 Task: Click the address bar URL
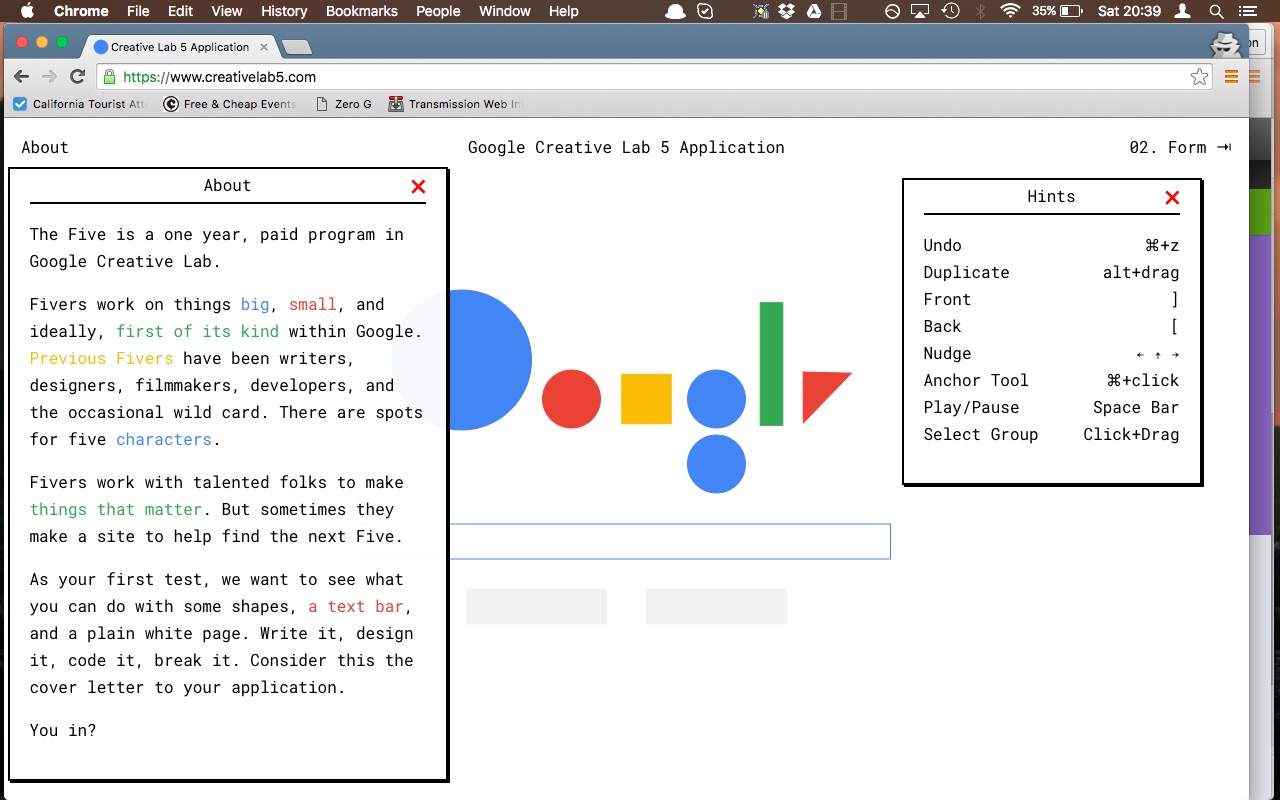[219, 77]
